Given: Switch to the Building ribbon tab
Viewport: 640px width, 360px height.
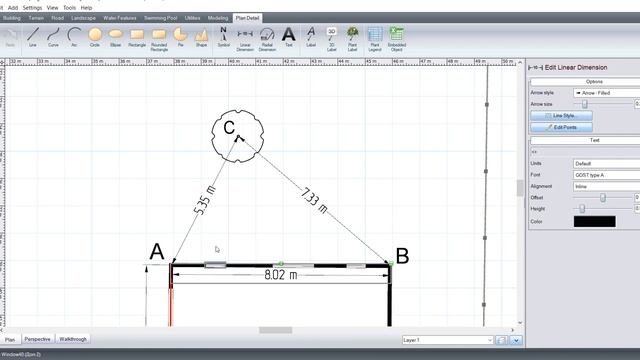Looking at the screenshot, I should pos(11,18).
